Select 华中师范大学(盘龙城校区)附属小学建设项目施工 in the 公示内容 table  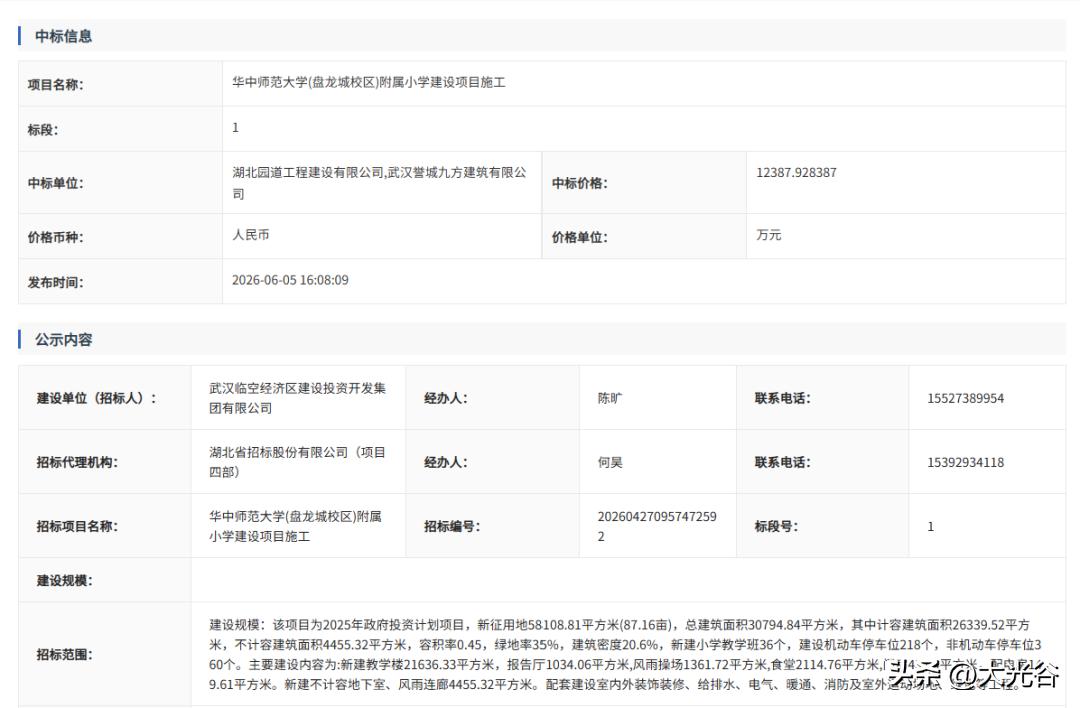coord(295,526)
